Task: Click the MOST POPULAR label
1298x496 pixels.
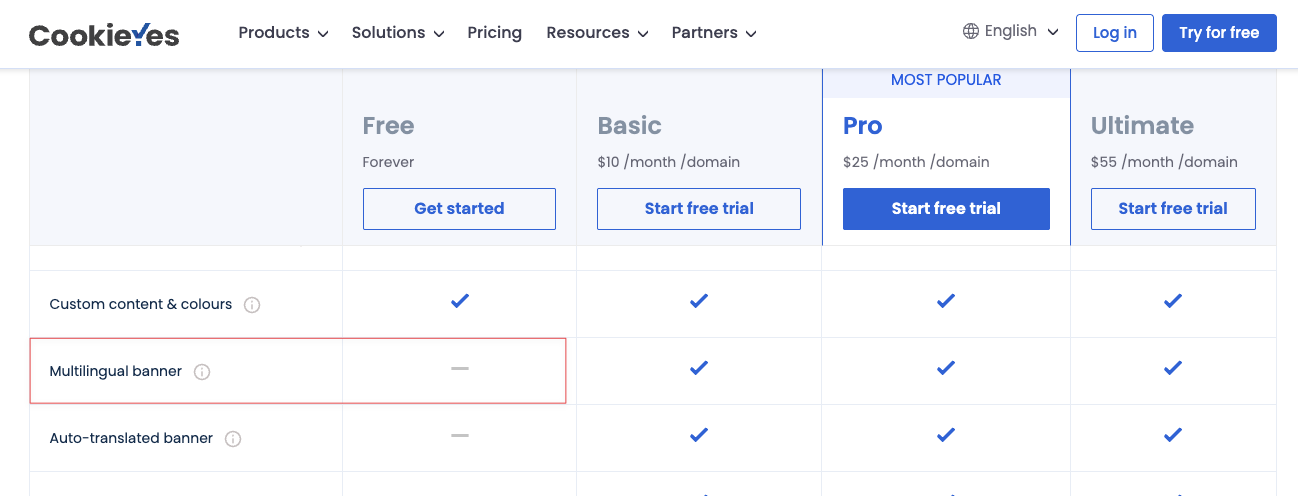Action: tap(946, 80)
